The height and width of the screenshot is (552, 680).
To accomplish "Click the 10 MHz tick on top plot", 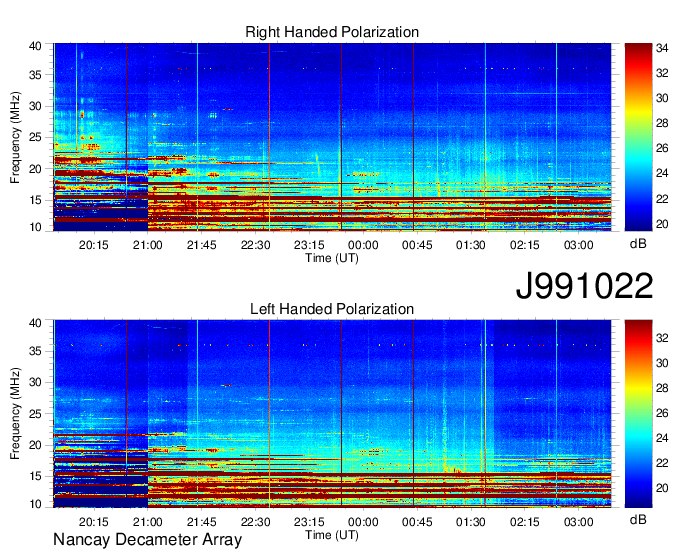I will [x=35, y=227].
